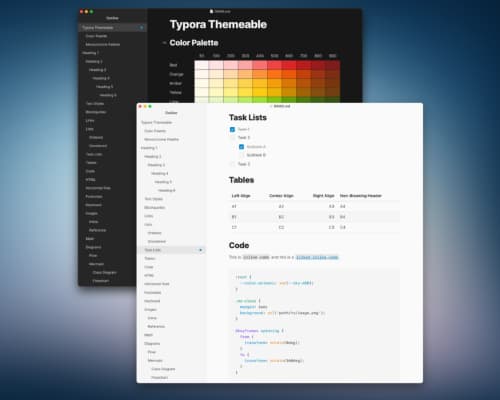This screenshot has width=500, height=400.
Task: Go to Text Styles in light window outline
Action: click(x=154, y=199)
